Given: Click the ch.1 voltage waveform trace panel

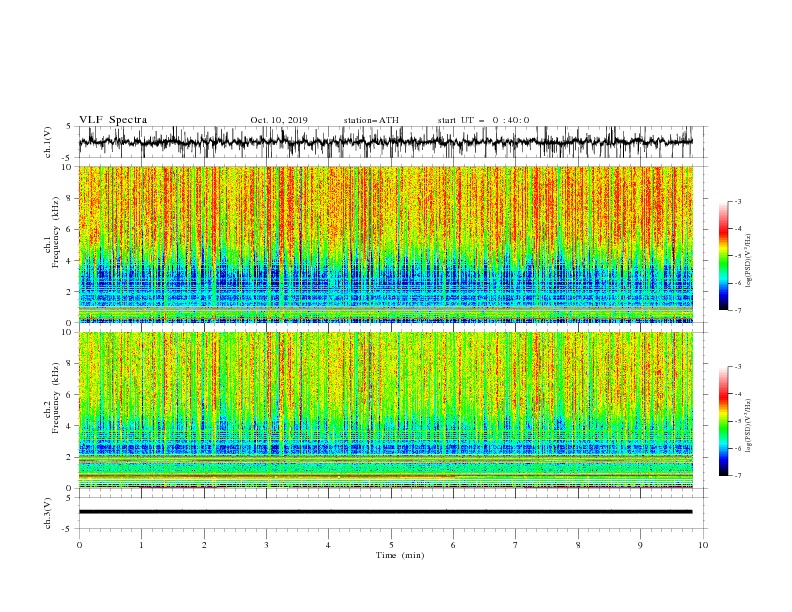Looking at the screenshot, I should click(385, 142).
